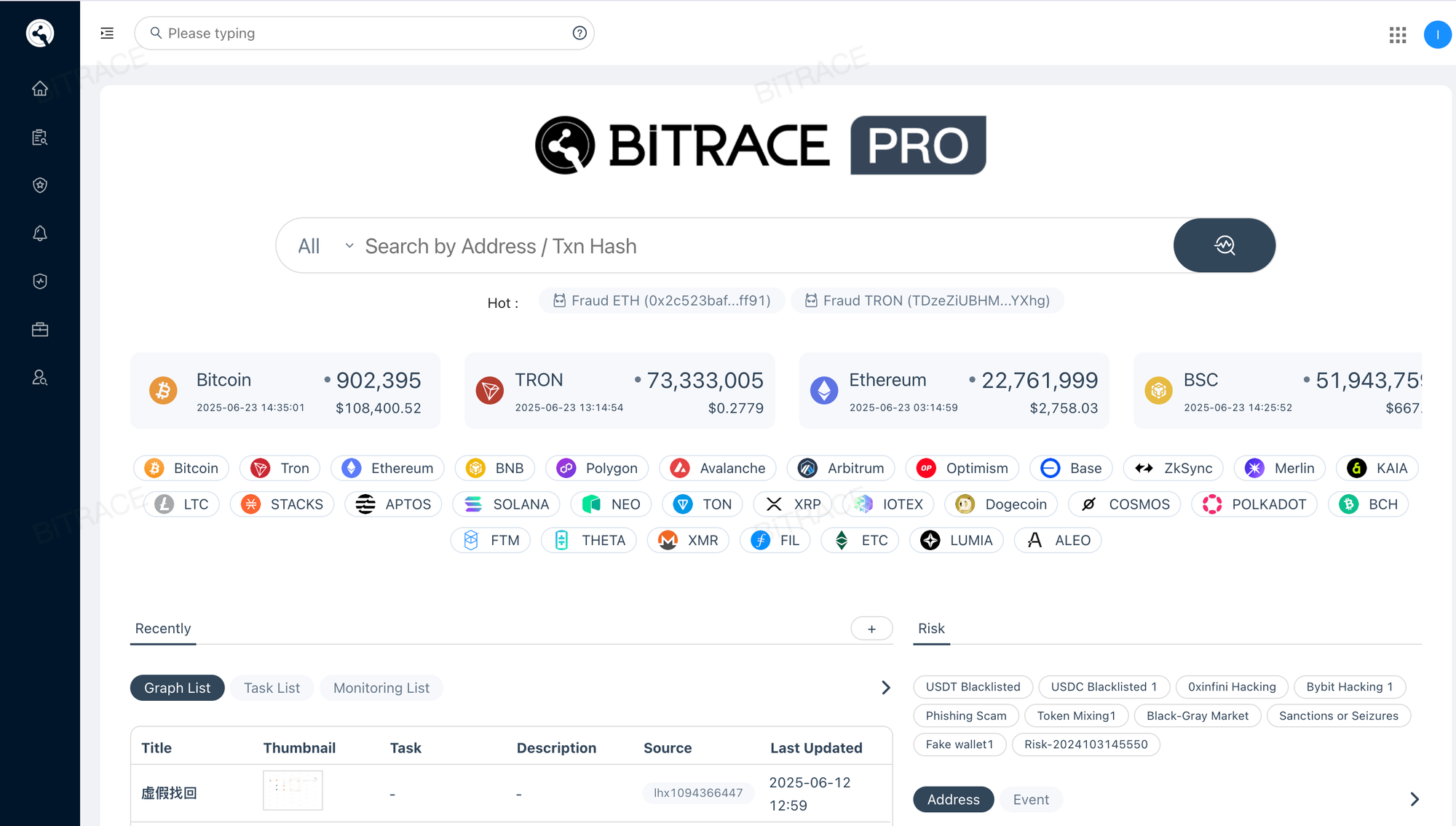Open the bell alerts icon in sidebar
The image size is (1456, 826).
click(x=40, y=234)
